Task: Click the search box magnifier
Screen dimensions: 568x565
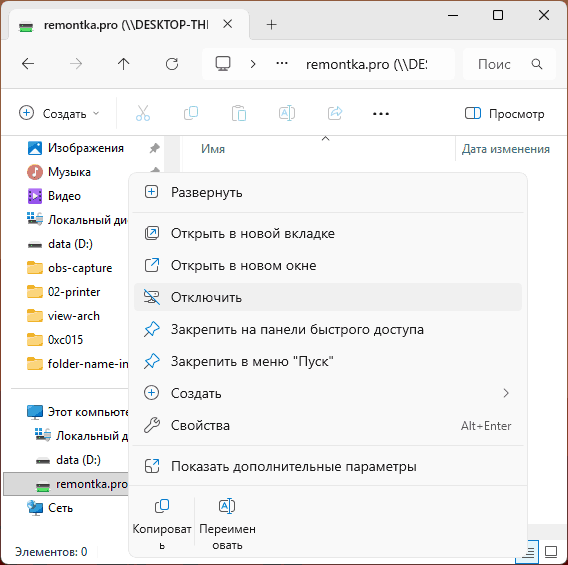Action: pyautogui.click(x=537, y=64)
